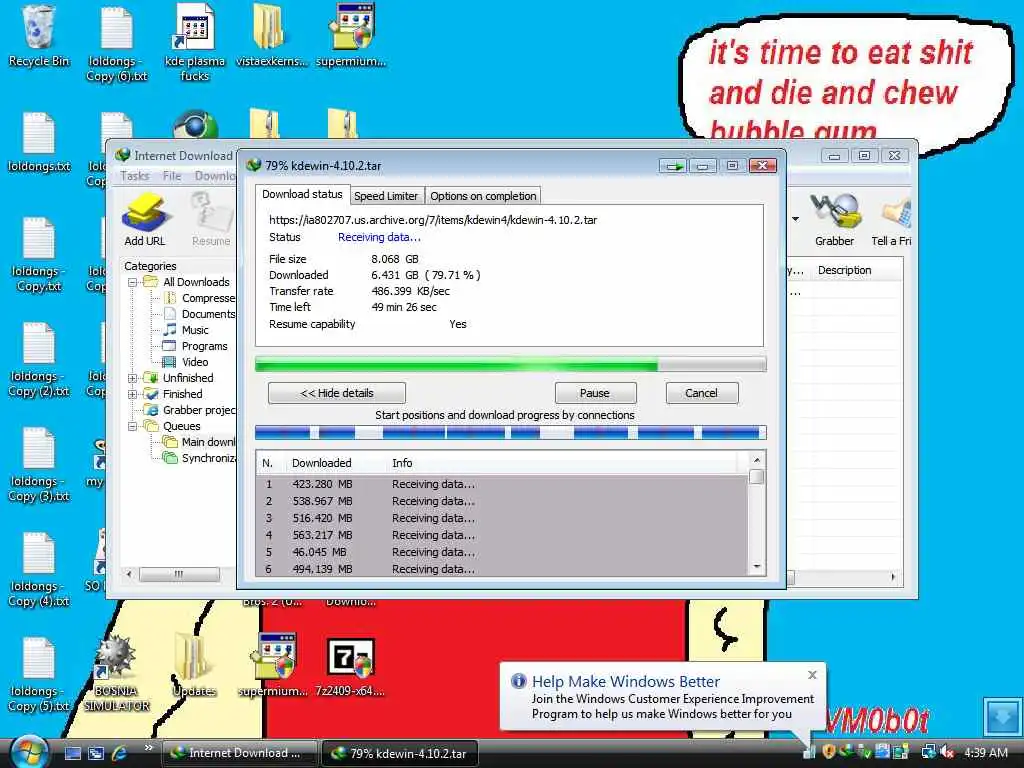
Task: Collapse the All Downloads tree node
Action: [133, 282]
